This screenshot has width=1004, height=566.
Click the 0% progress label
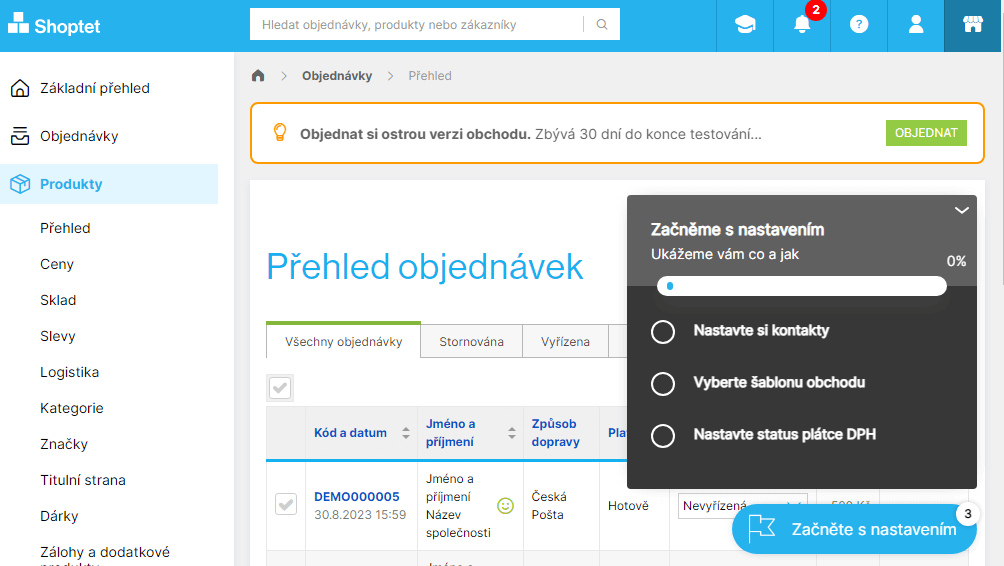[x=956, y=261]
